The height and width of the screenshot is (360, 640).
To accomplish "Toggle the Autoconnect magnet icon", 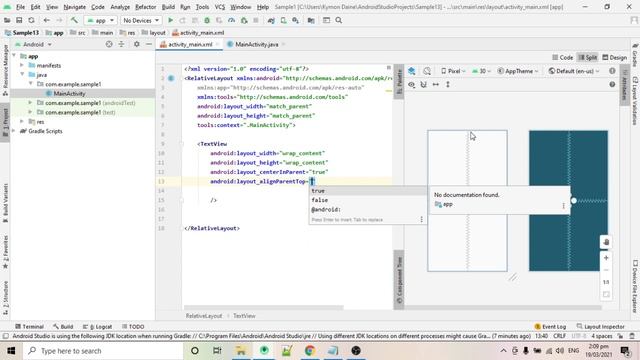I will point(424,84).
